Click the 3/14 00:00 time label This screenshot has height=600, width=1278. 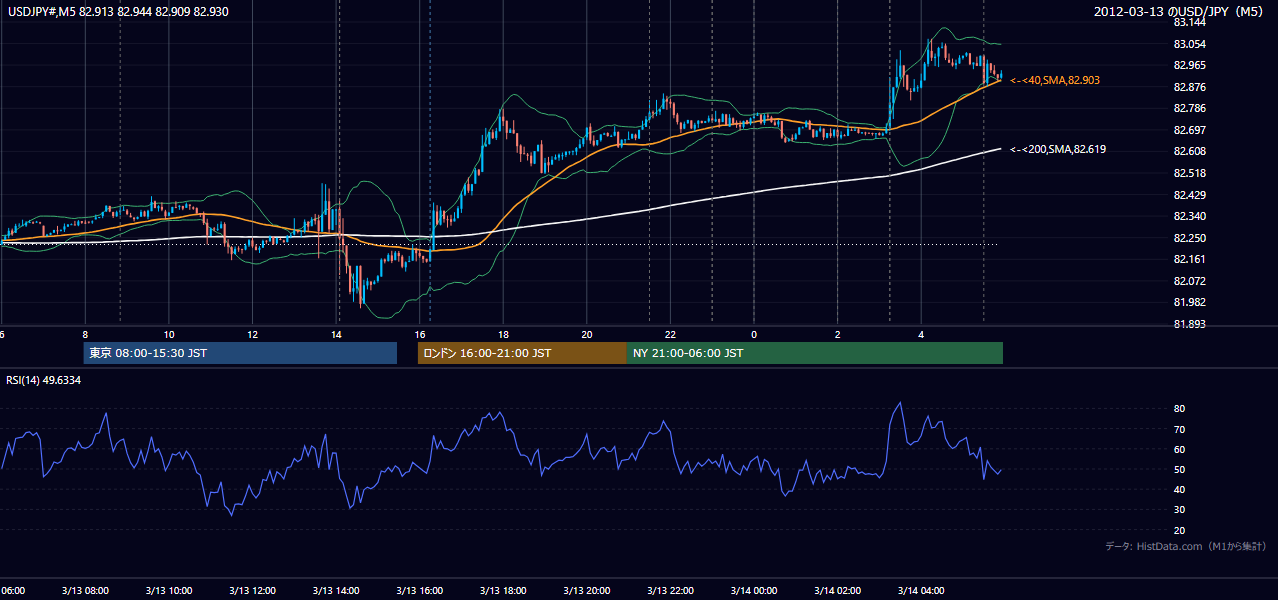click(754, 591)
